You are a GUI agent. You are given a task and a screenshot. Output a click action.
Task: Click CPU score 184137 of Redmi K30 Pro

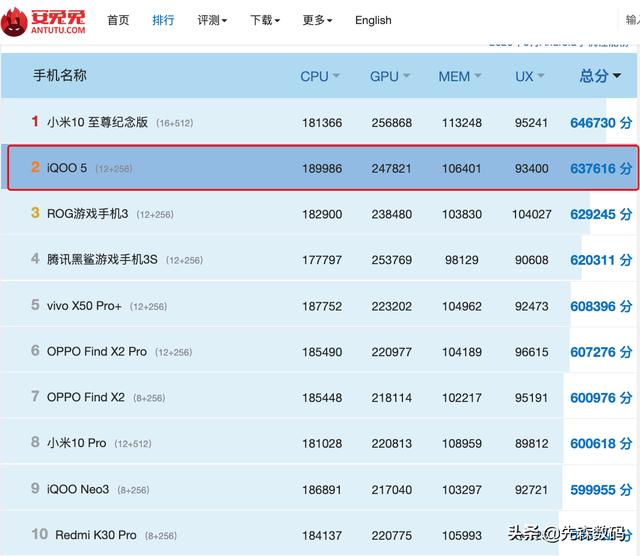pyautogui.click(x=322, y=536)
